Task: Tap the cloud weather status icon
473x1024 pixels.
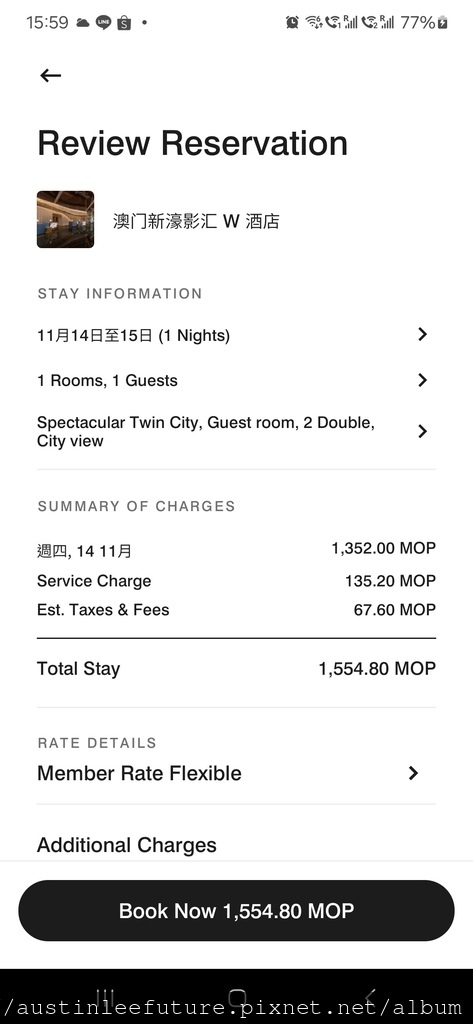Action: click(82, 22)
